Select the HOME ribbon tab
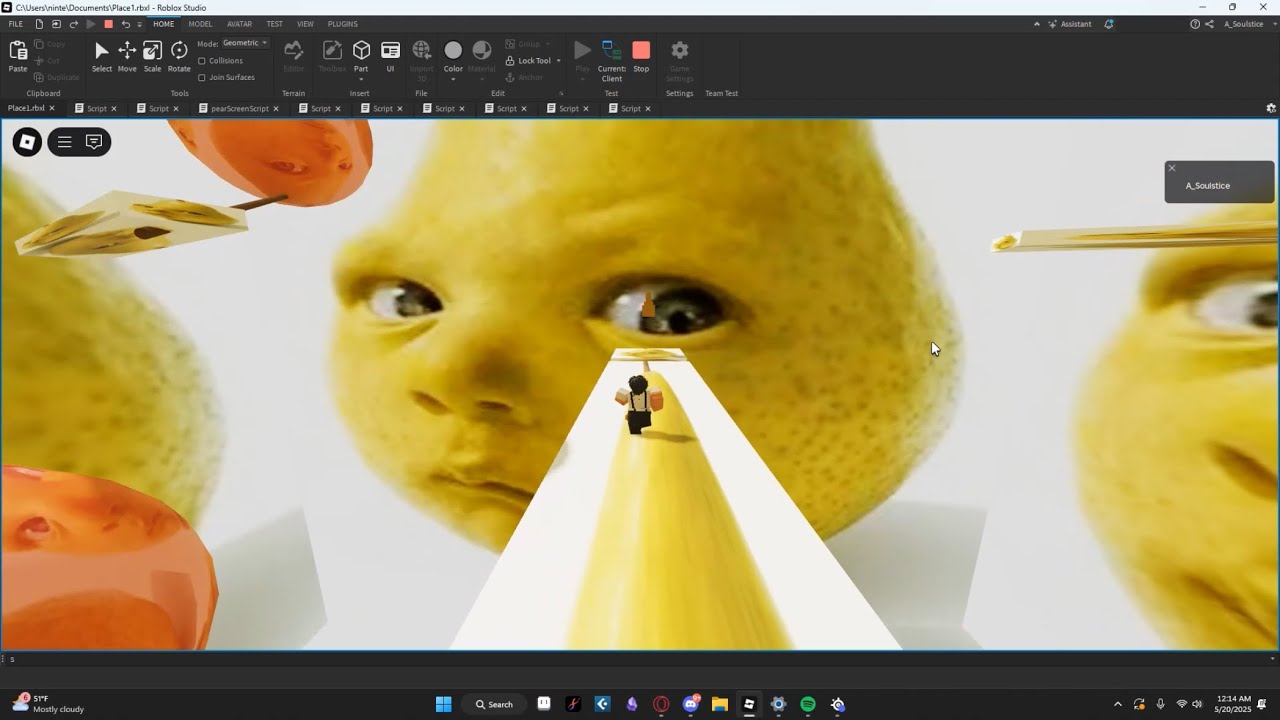Viewport: 1280px width, 720px height. tap(163, 24)
